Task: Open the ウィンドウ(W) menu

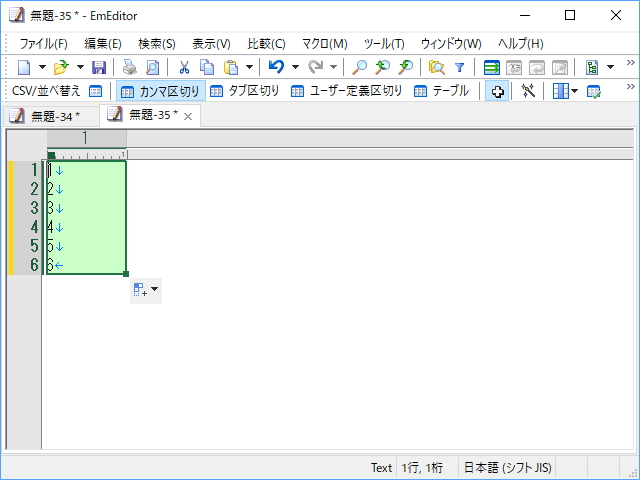Action: [451, 44]
